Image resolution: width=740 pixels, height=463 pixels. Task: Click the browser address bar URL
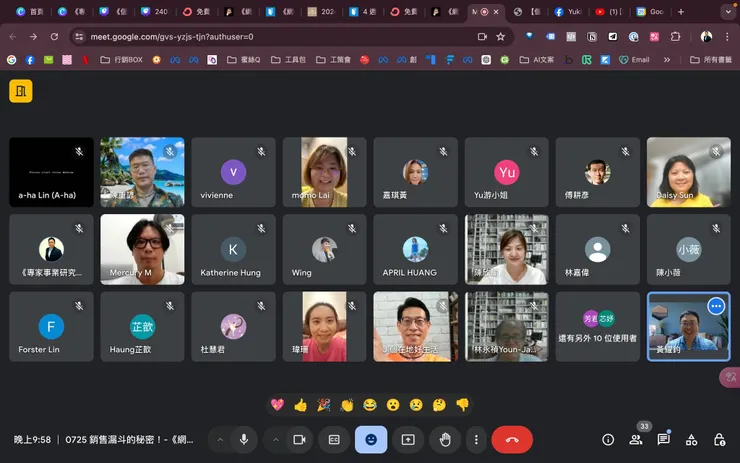coord(172,36)
